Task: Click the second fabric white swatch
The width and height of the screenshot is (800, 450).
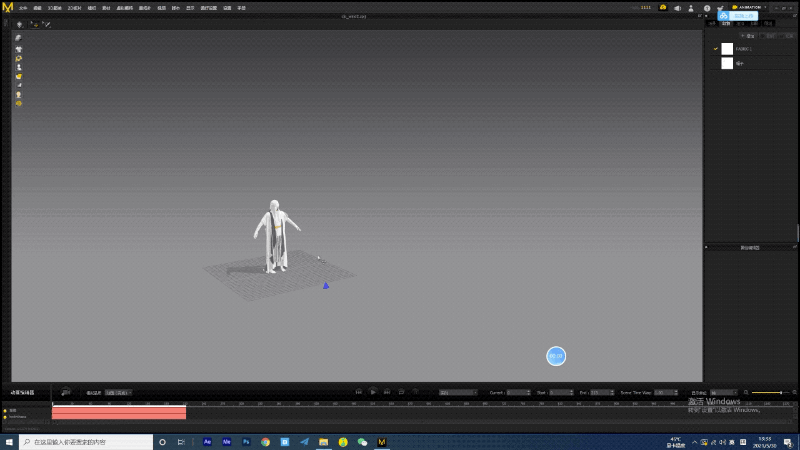Action: [x=727, y=63]
